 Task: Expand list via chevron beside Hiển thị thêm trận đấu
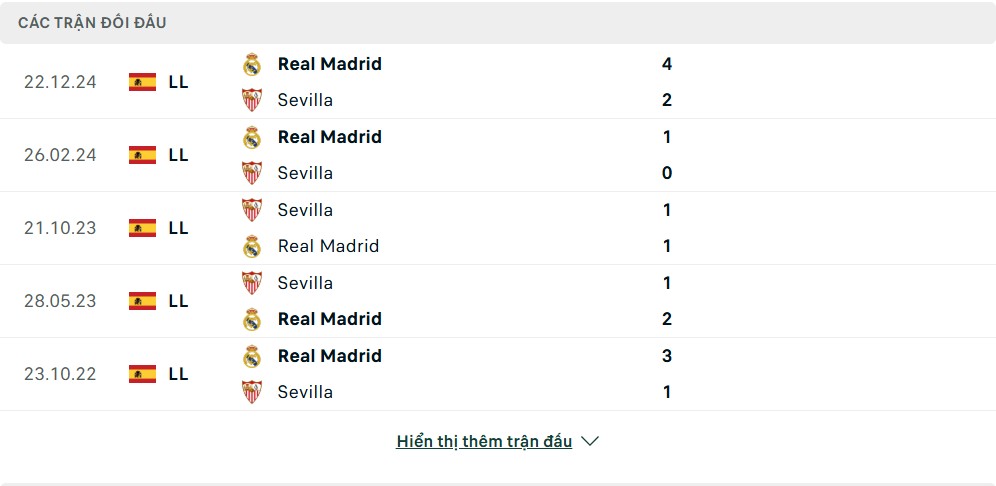tap(590, 442)
